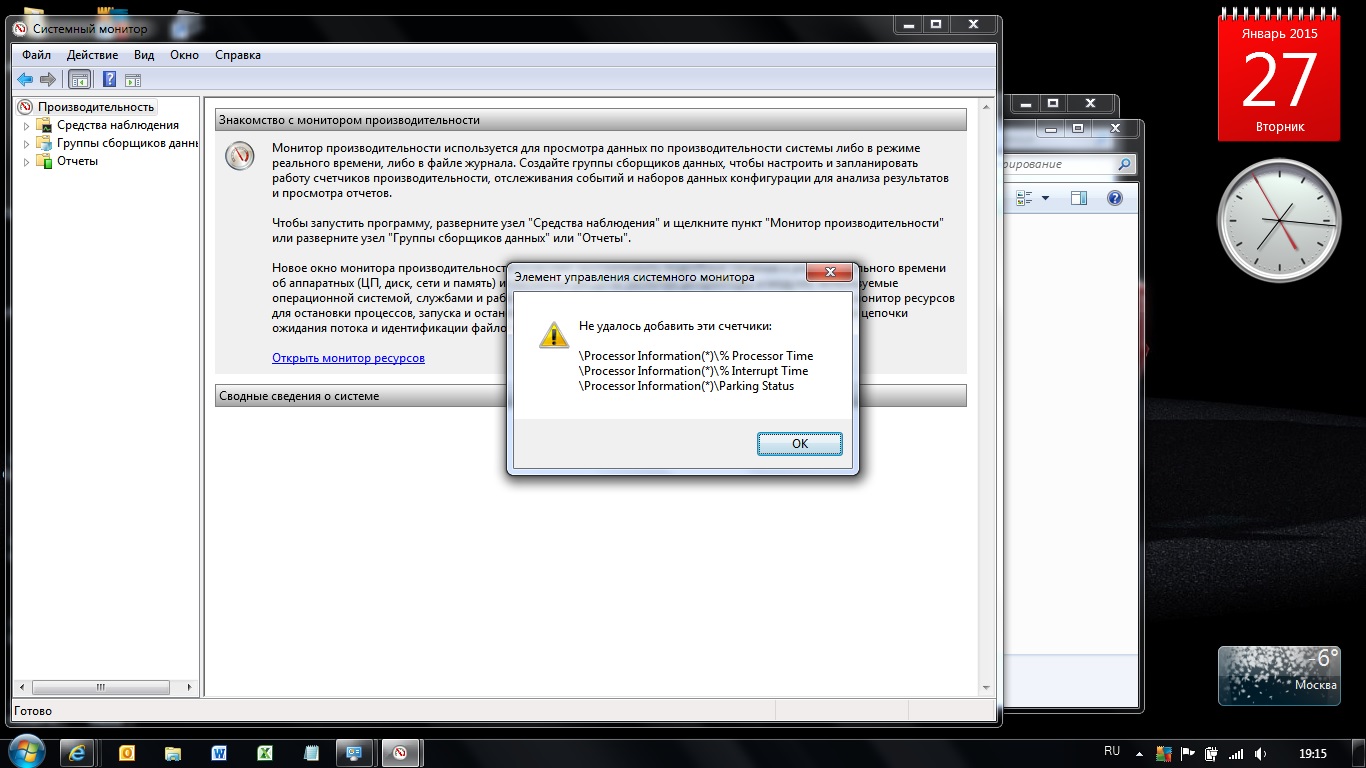This screenshot has width=1366, height=768.
Task: Click the Знакомство с монитором производительности header
Action: point(591,120)
